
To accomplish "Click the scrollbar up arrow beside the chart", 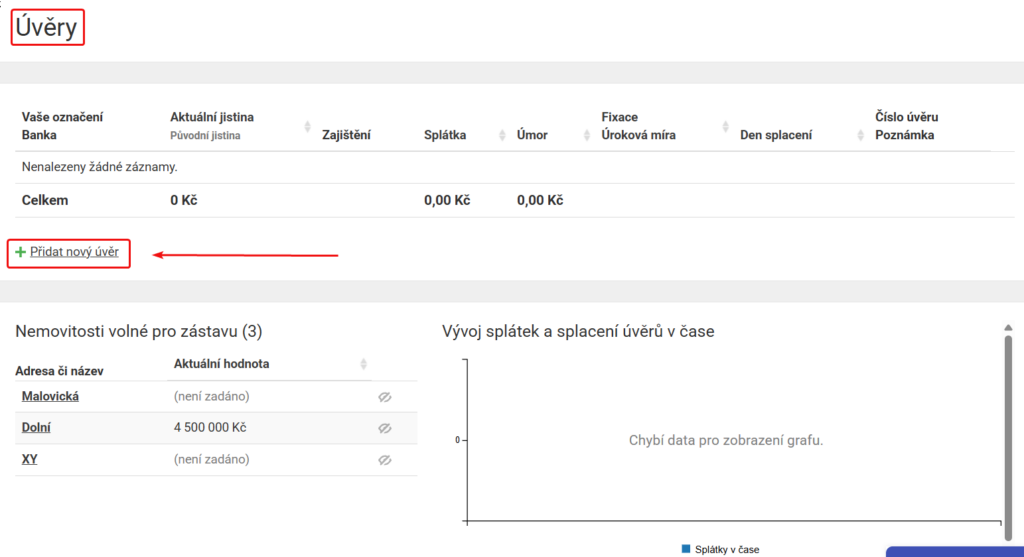I will tap(1008, 327).
